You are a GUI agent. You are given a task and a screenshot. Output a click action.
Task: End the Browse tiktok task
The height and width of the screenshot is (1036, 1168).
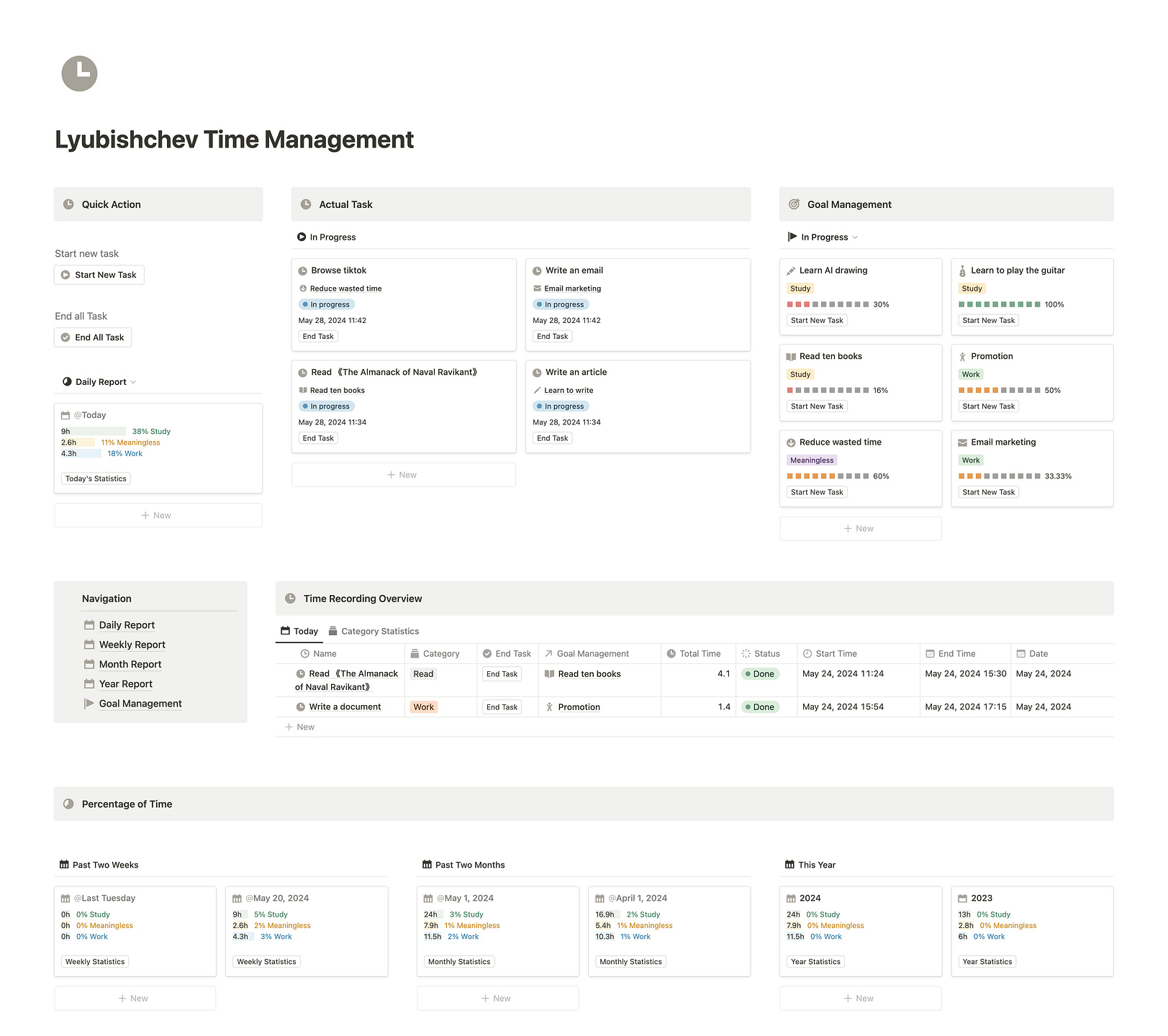pos(318,337)
